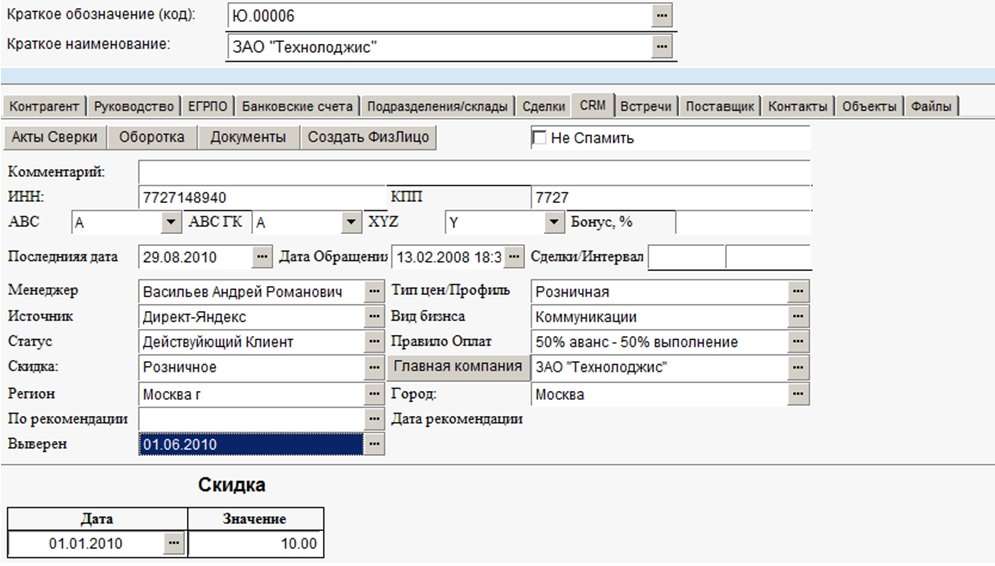Image resolution: width=995 pixels, height=566 pixels.
Task: Open picker button next to Дата Обращения field
Action: point(515,257)
